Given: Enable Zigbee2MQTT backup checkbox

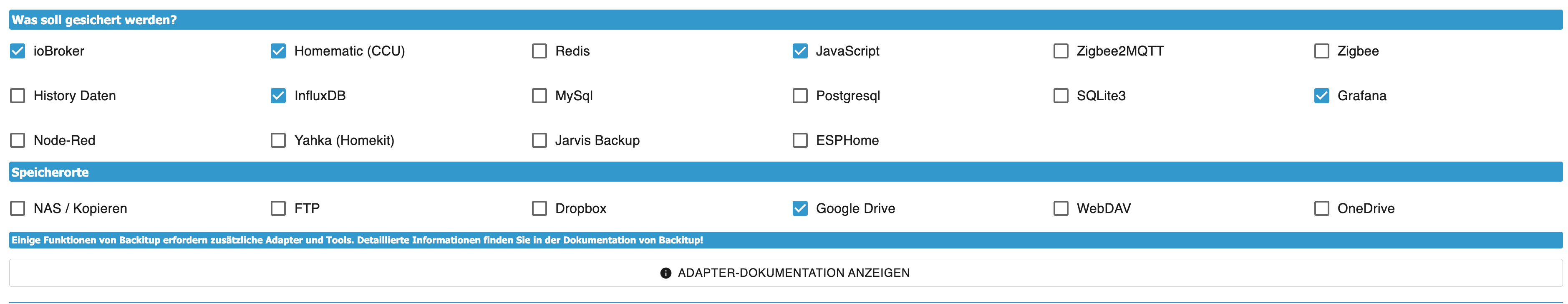Looking at the screenshot, I should pyautogui.click(x=1061, y=51).
